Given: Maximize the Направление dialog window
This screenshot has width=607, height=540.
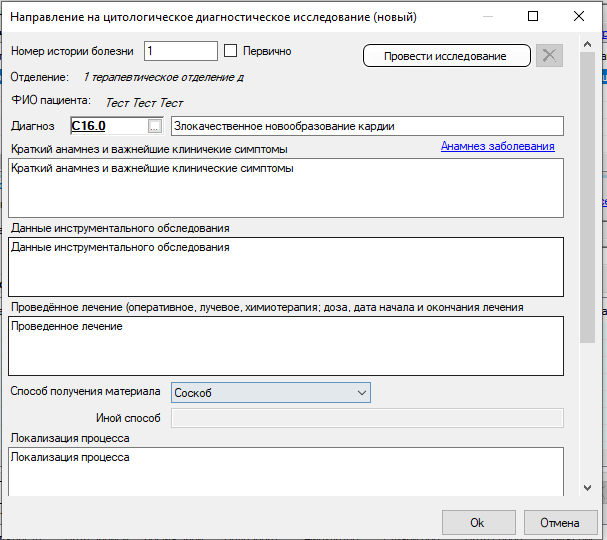Looking at the screenshot, I should coord(533,16).
